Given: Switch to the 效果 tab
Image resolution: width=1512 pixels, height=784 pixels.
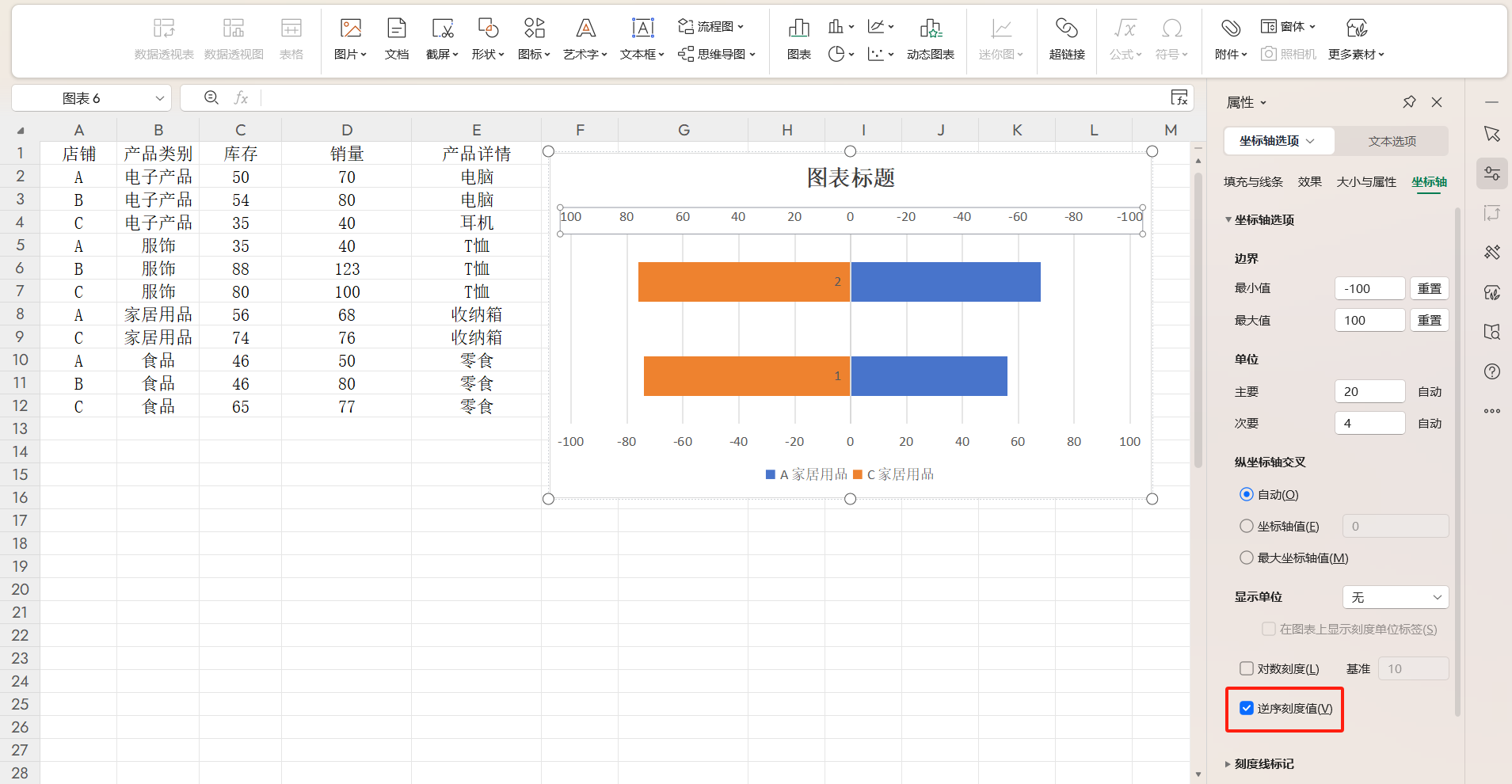Looking at the screenshot, I should tap(1309, 181).
